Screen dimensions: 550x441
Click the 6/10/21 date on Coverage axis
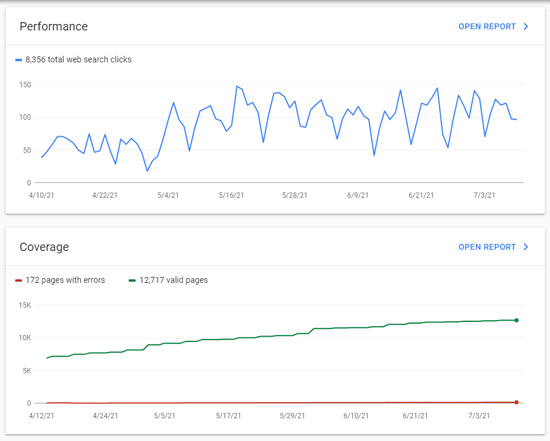tap(356, 416)
